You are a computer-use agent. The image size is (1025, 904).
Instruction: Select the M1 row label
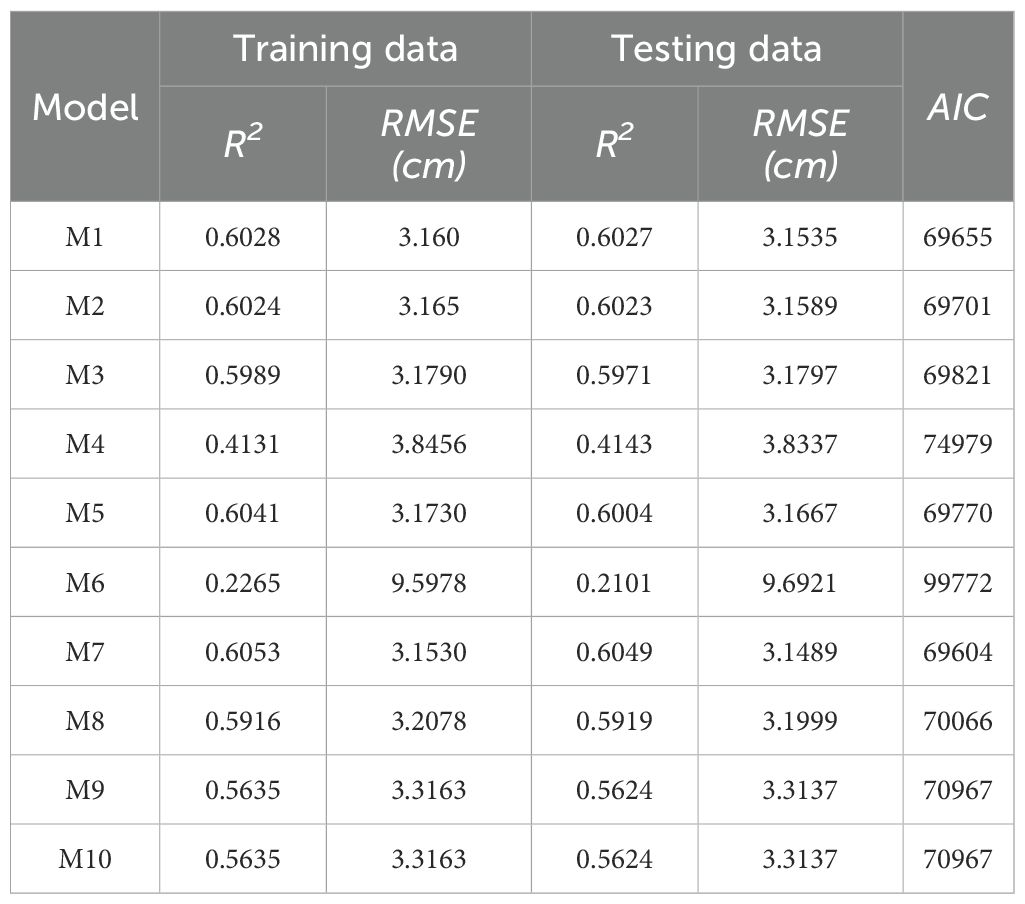[85, 237]
